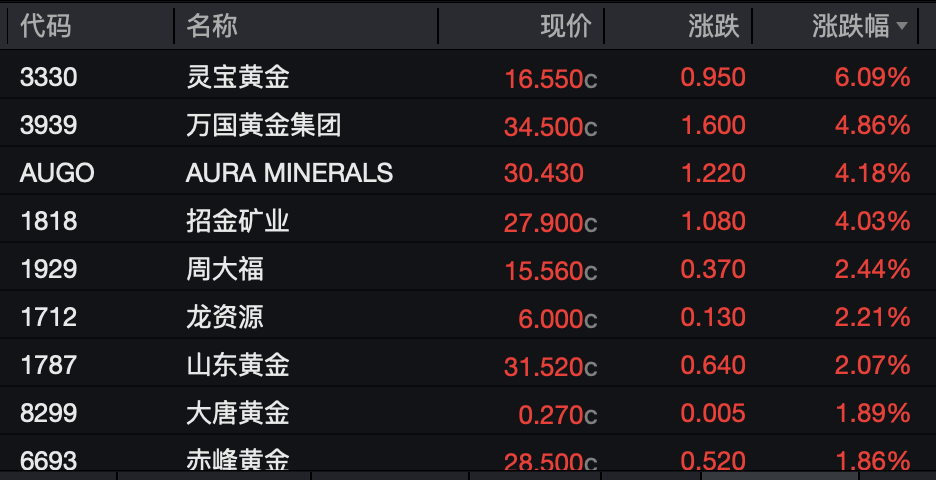The image size is (936, 480).
Task: Click percentage 2.44%
Action: coord(873,269)
